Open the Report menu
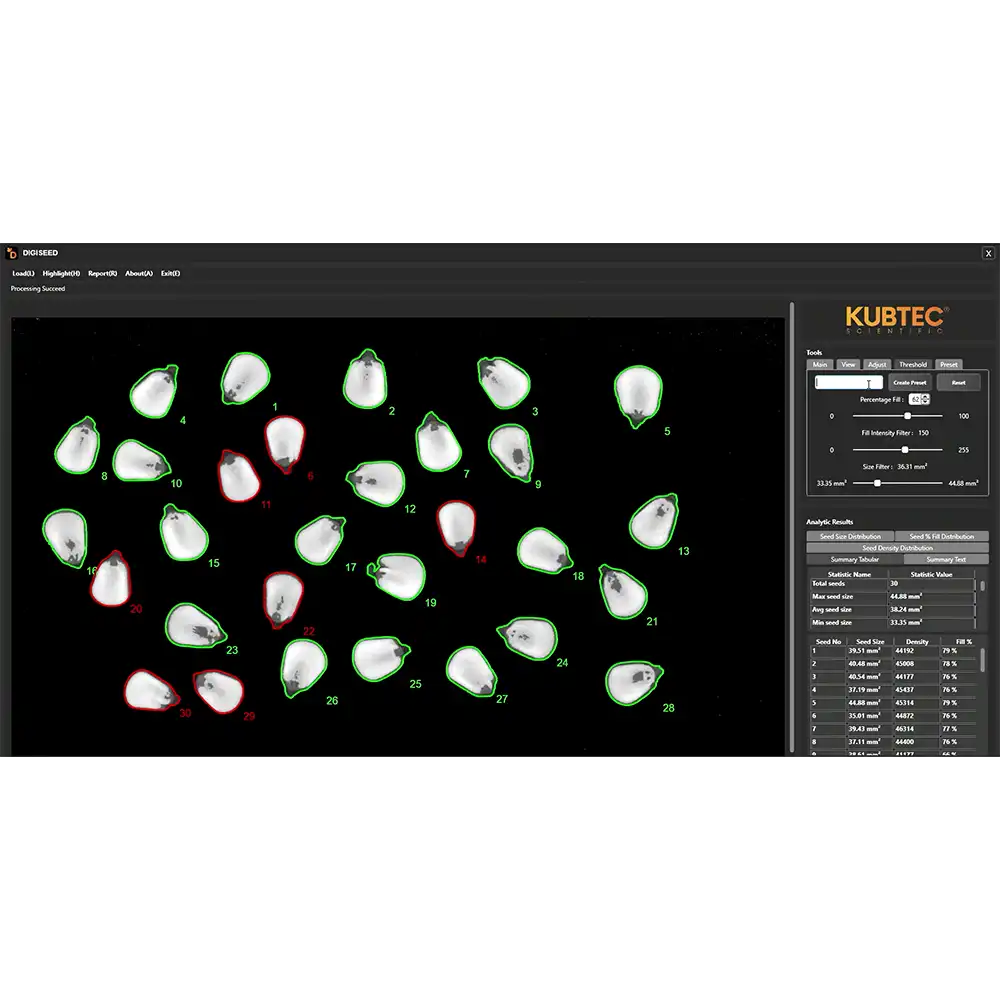Viewport: 1000px width, 1000px height. (x=101, y=273)
